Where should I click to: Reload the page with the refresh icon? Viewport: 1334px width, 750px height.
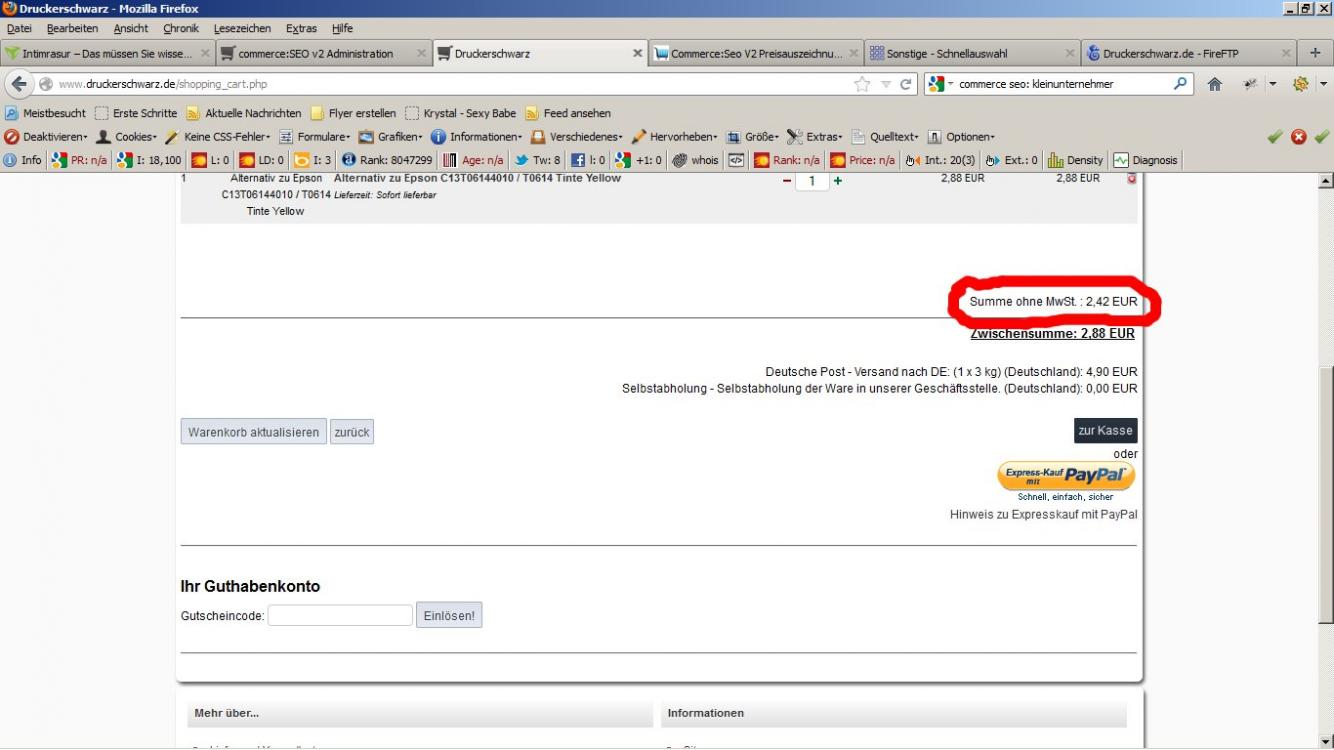(x=907, y=84)
